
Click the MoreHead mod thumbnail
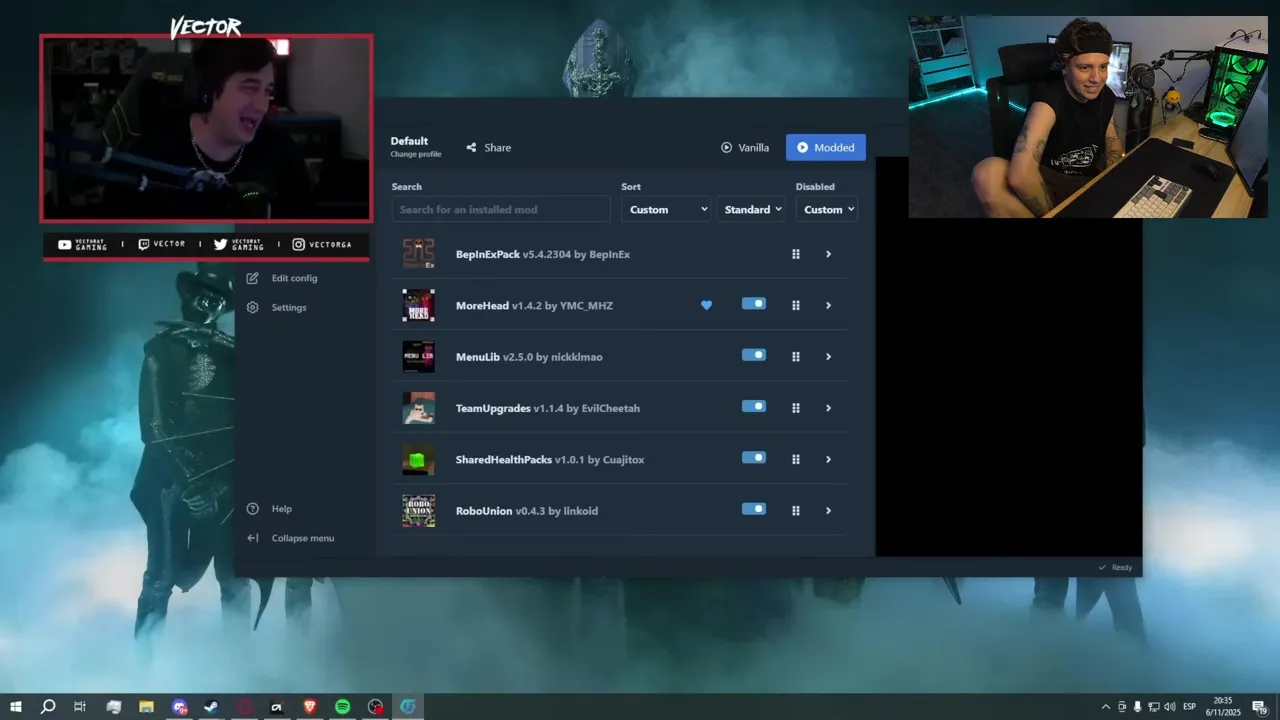418,305
